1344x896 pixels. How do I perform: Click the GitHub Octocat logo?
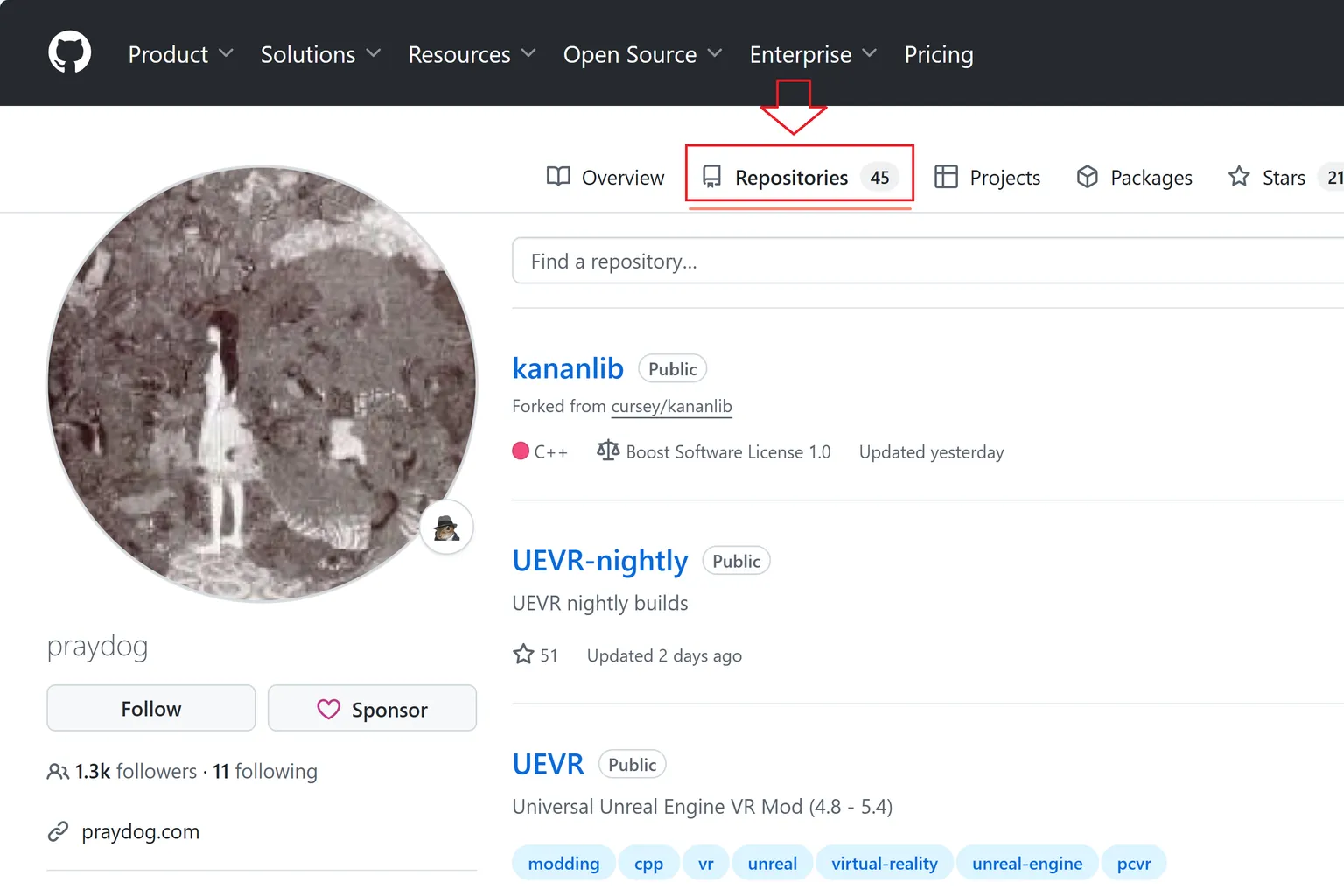(69, 52)
